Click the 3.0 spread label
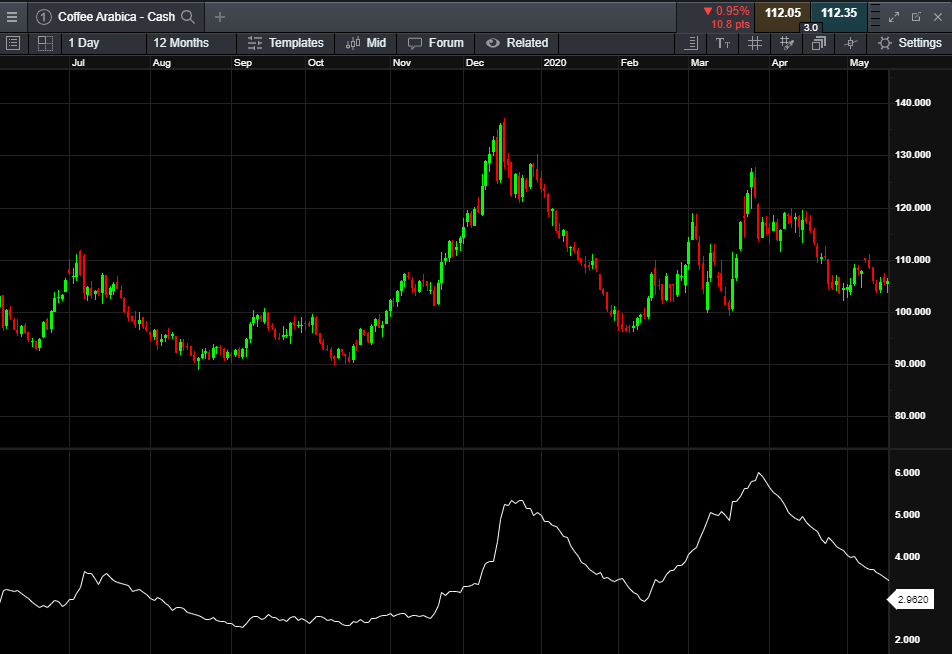This screenshot has width=952, height=654. point(811,27)
